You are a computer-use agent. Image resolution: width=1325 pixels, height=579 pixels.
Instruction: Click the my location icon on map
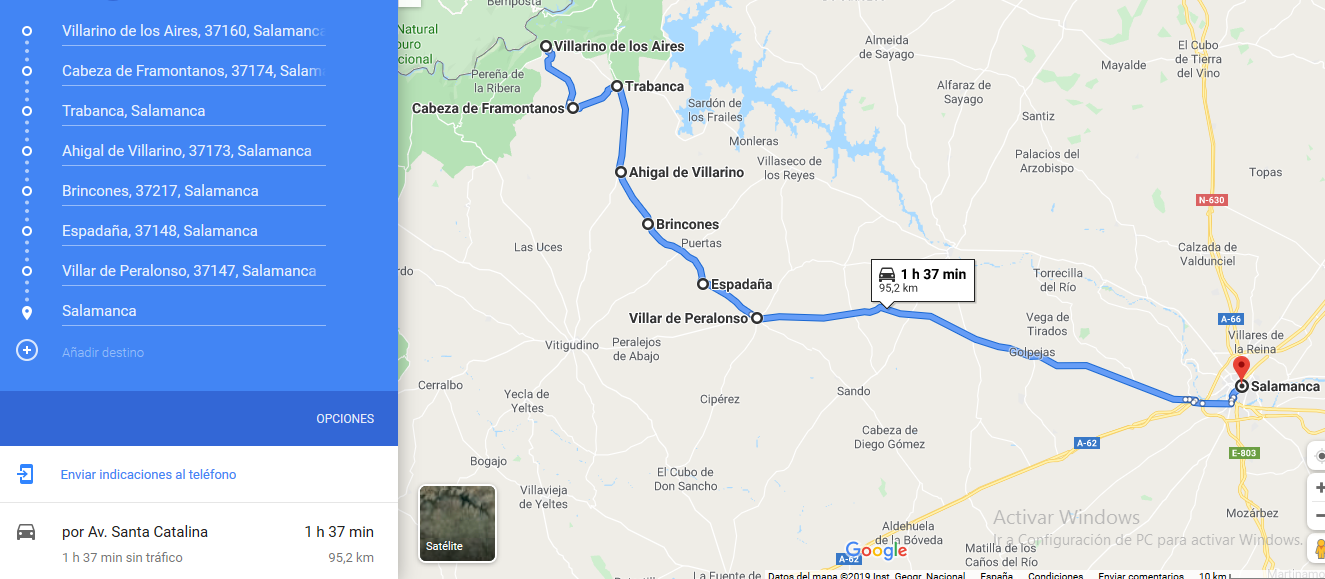[1319, 455]
